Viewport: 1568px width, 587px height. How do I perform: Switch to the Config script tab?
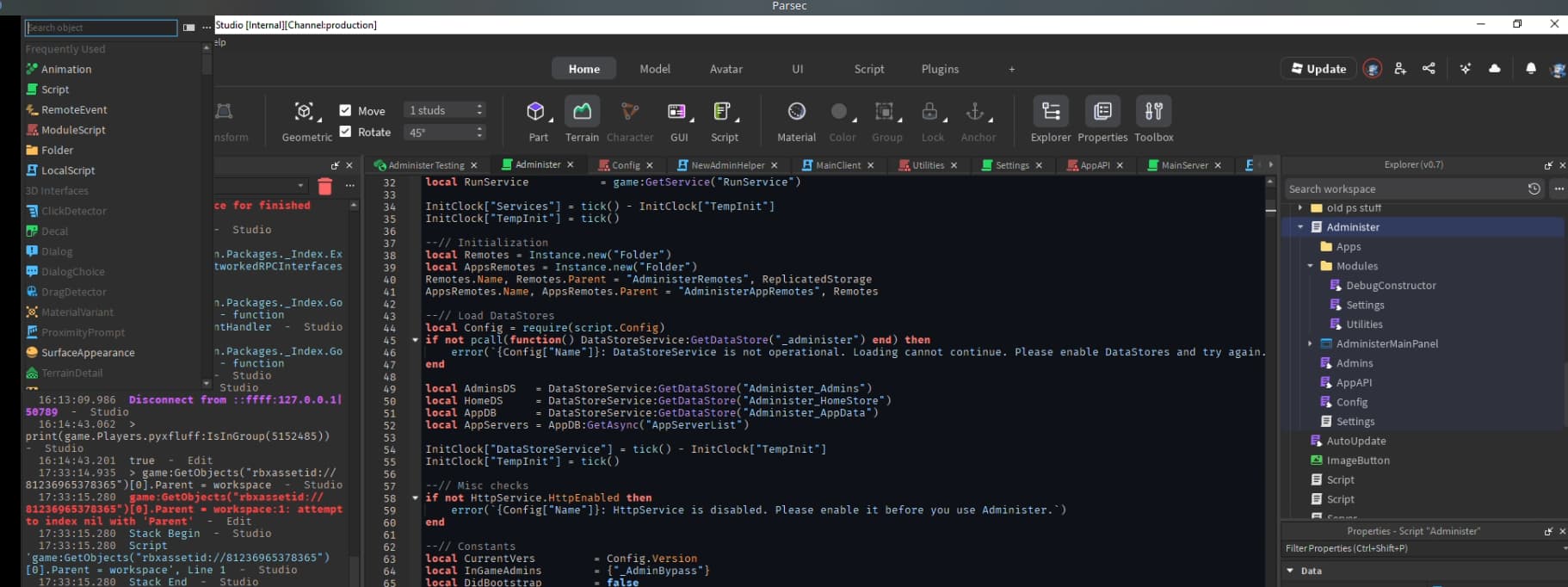[626, 165]
